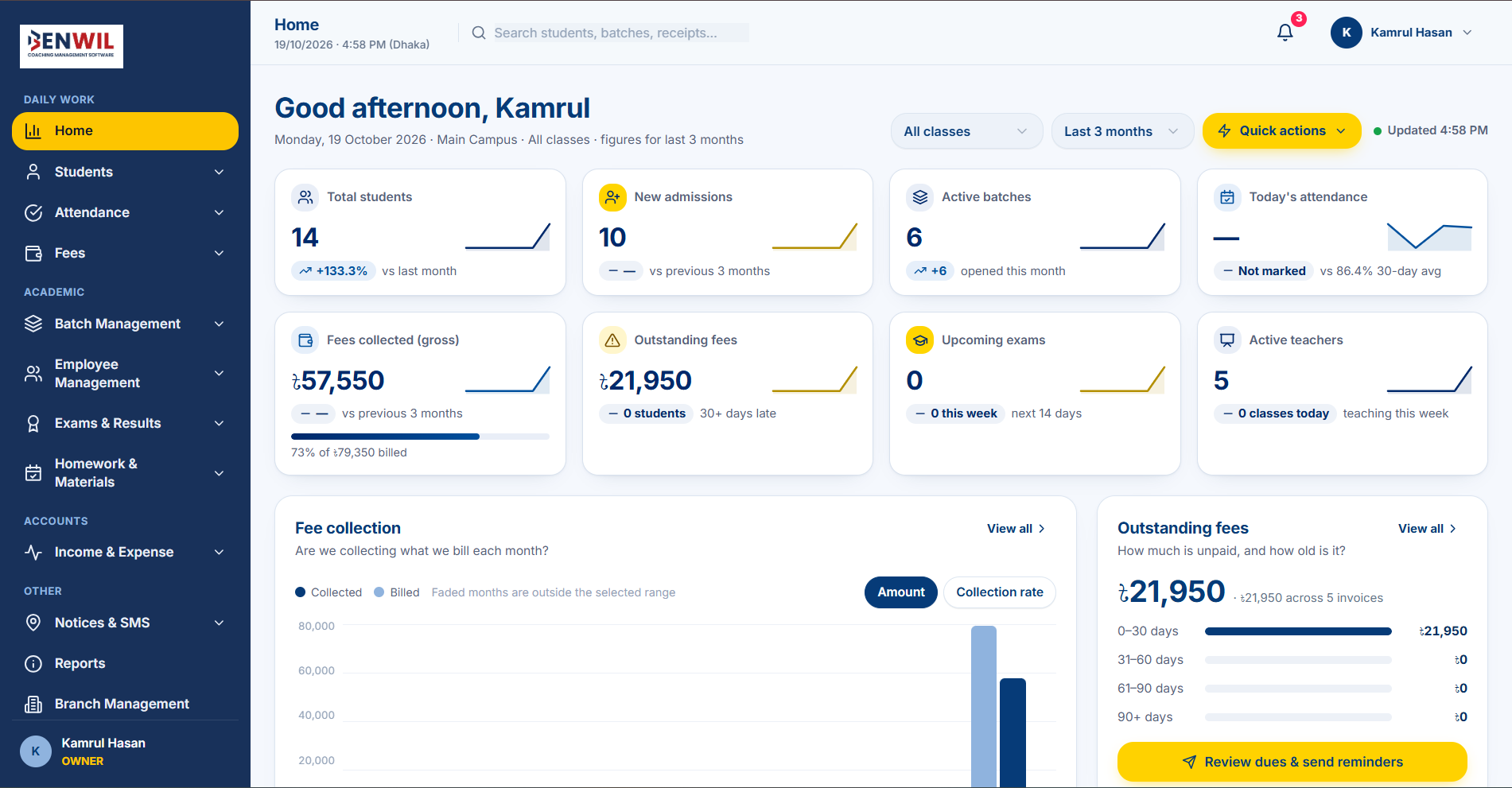
Task: Click the Branch Management building icon
Action: [x=33, y=704]
